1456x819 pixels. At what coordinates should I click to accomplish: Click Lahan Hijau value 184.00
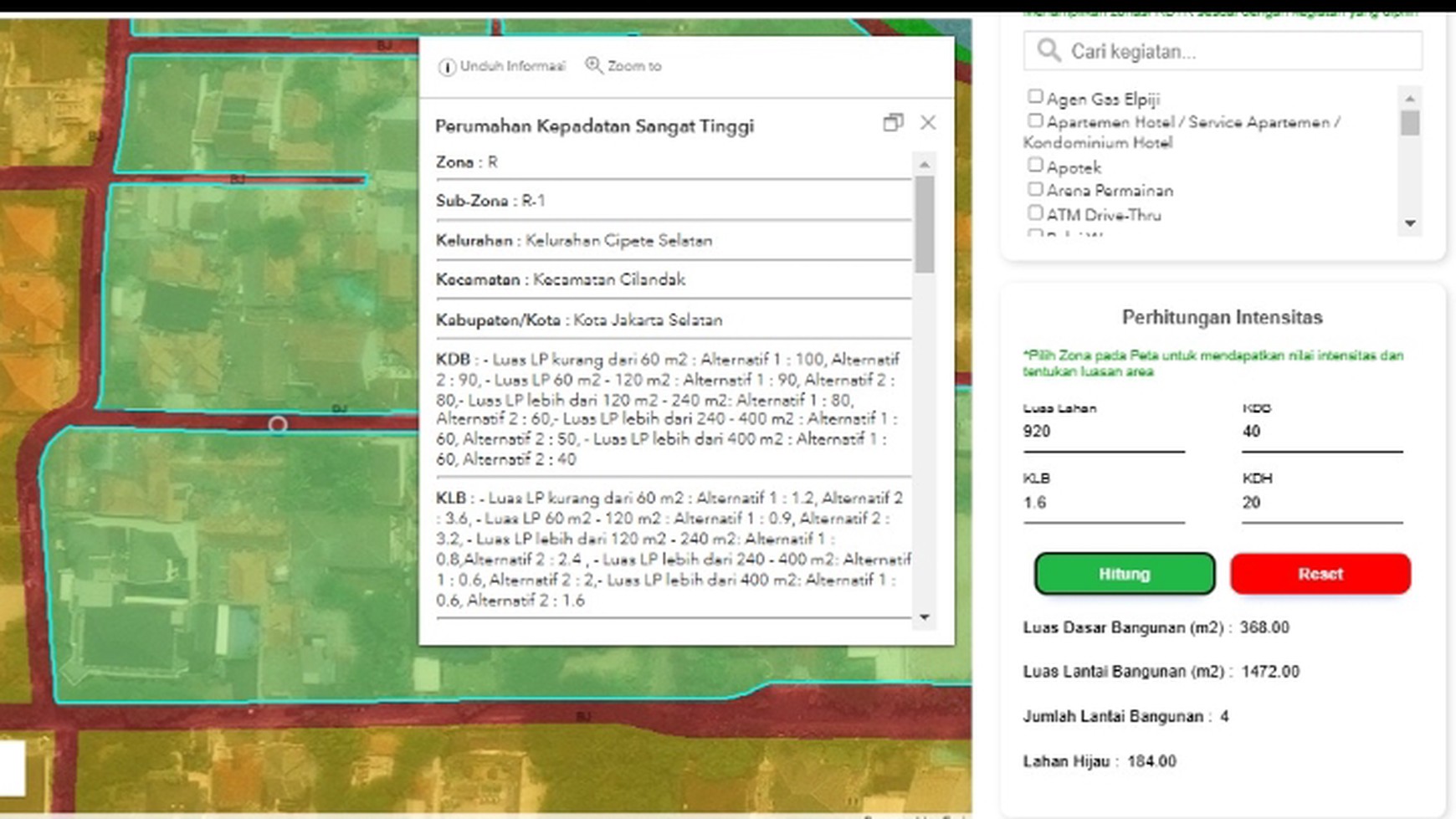[1151, 761]
